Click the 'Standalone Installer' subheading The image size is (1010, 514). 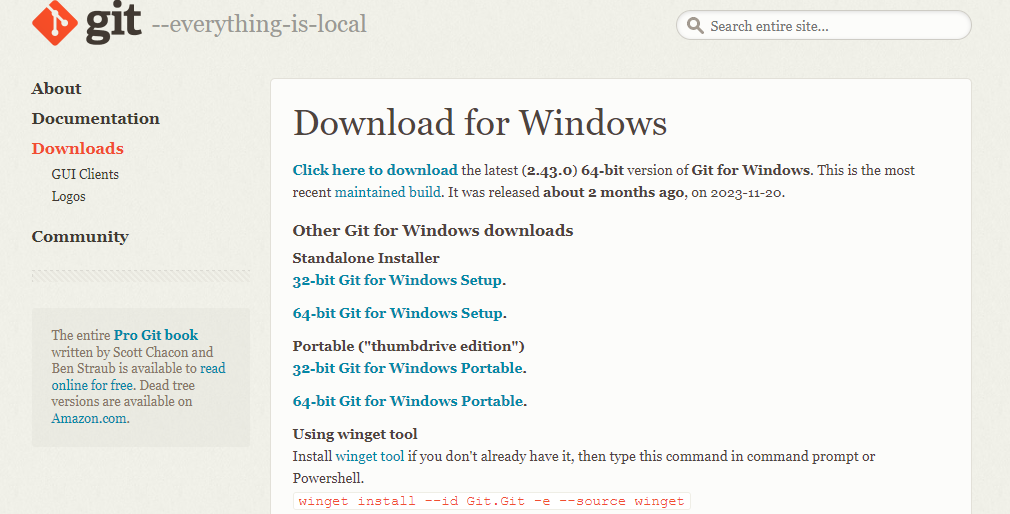366,258
